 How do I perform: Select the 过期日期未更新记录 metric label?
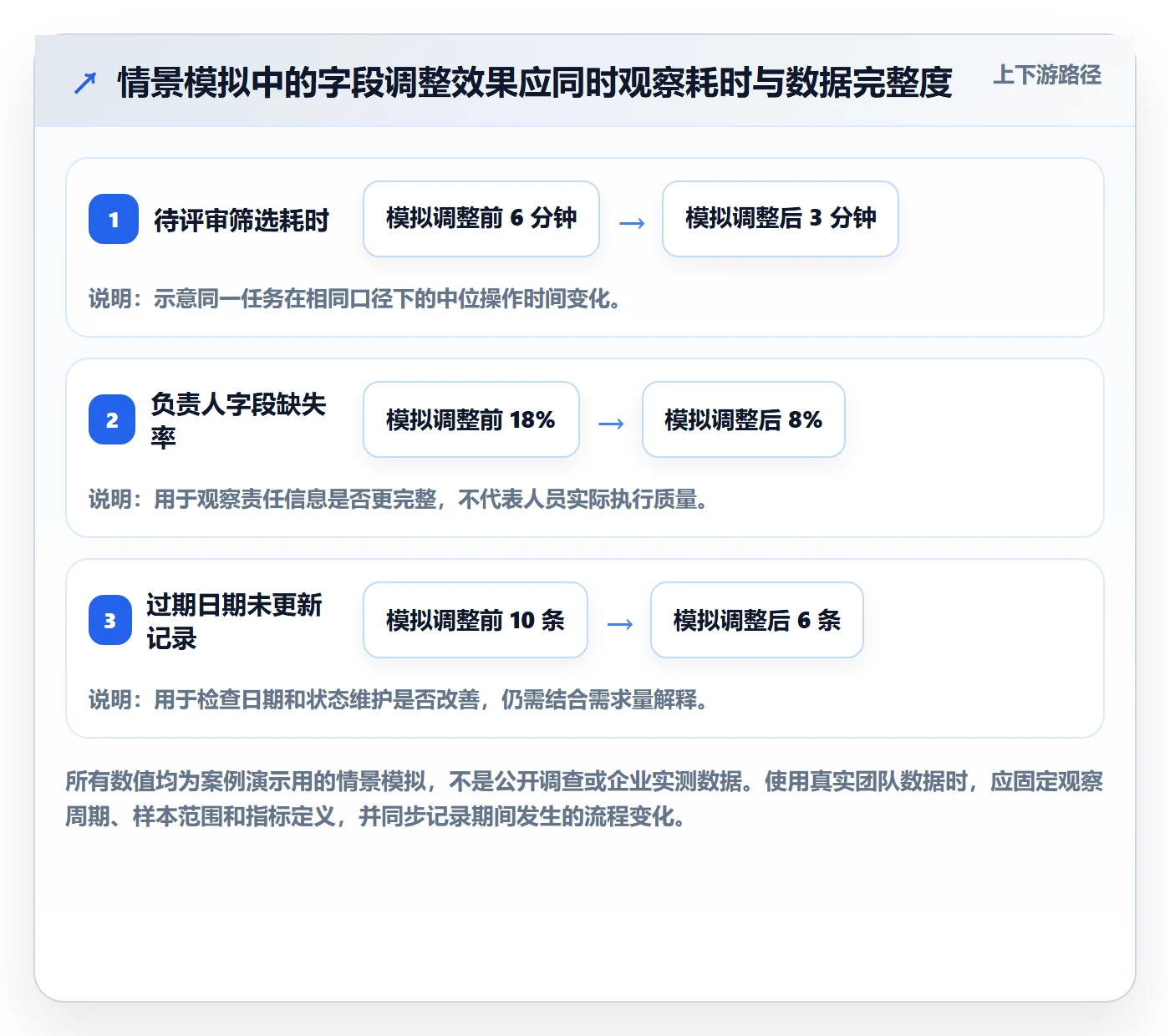235,621
